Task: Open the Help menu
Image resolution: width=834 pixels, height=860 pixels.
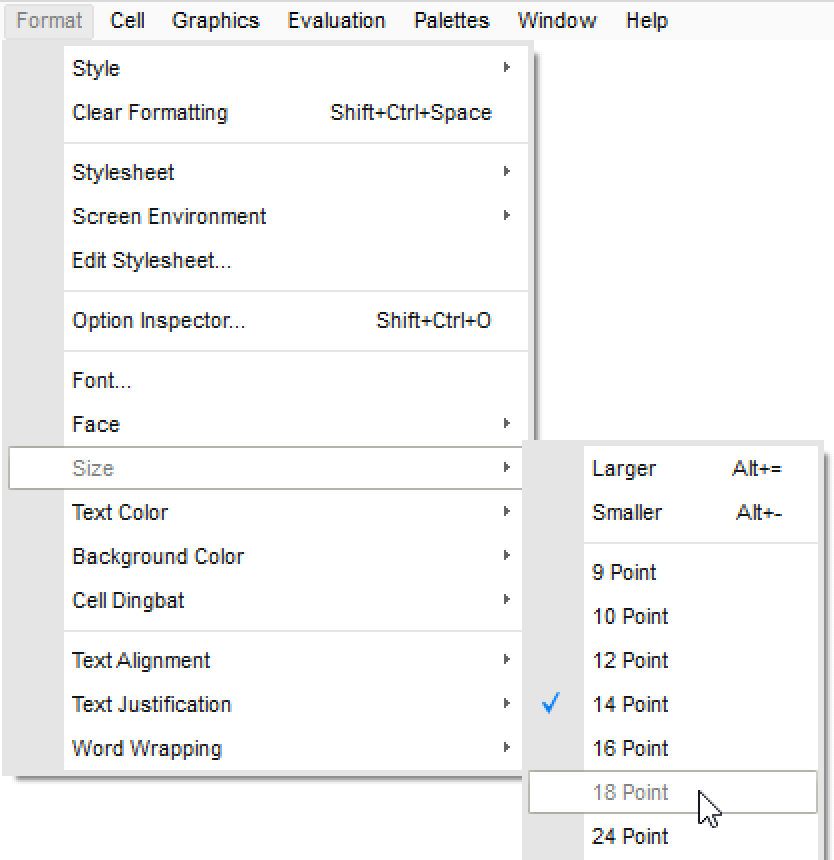Action: pyautogui.click(x=646, y=20)
